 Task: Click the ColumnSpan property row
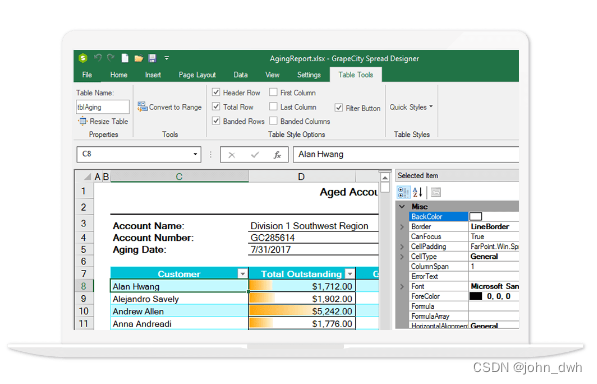[464, 266]
